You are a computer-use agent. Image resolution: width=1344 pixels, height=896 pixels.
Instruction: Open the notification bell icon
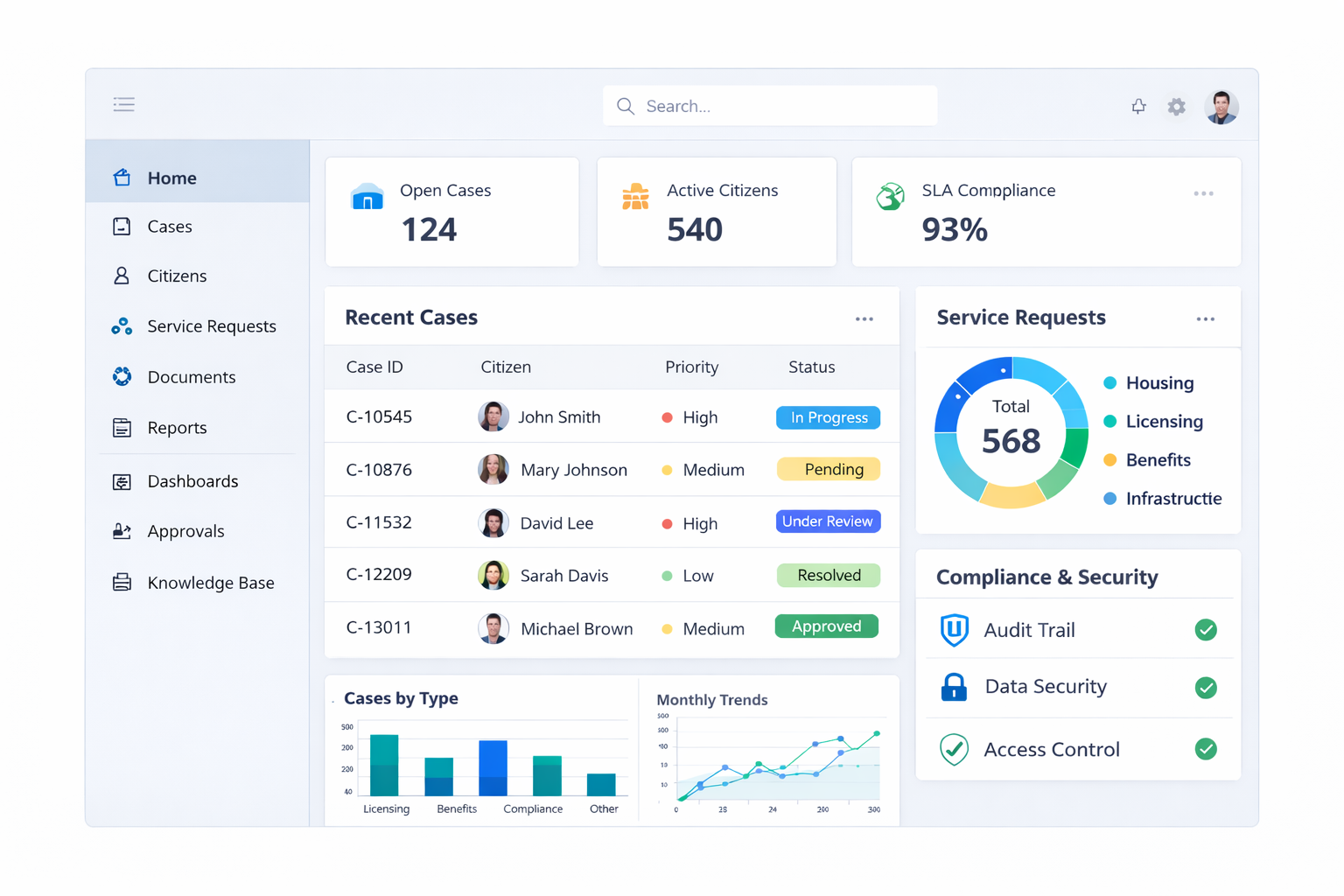(1138, 106)
